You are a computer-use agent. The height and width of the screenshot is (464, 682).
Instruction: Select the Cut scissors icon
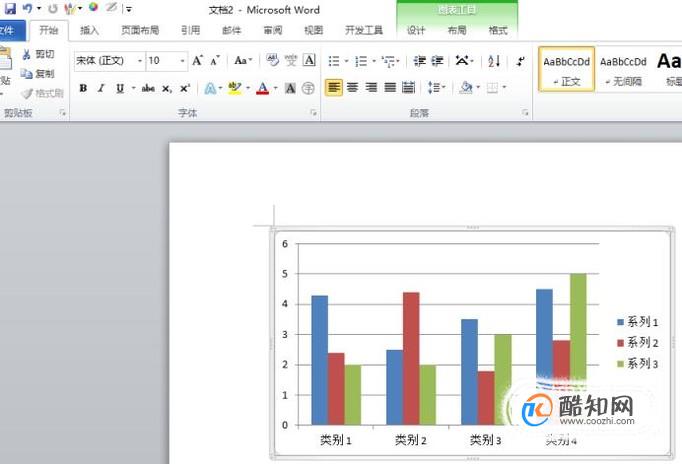[x=27, y=54]
